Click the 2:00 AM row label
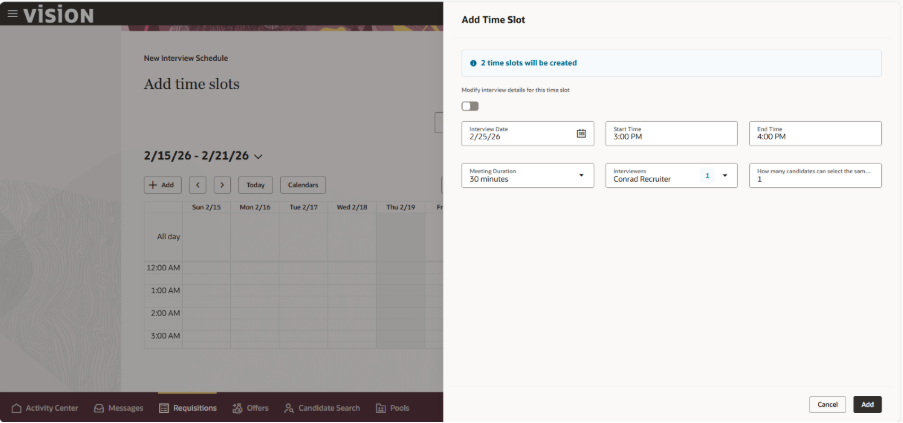The image size is (903, 423). 166,313
